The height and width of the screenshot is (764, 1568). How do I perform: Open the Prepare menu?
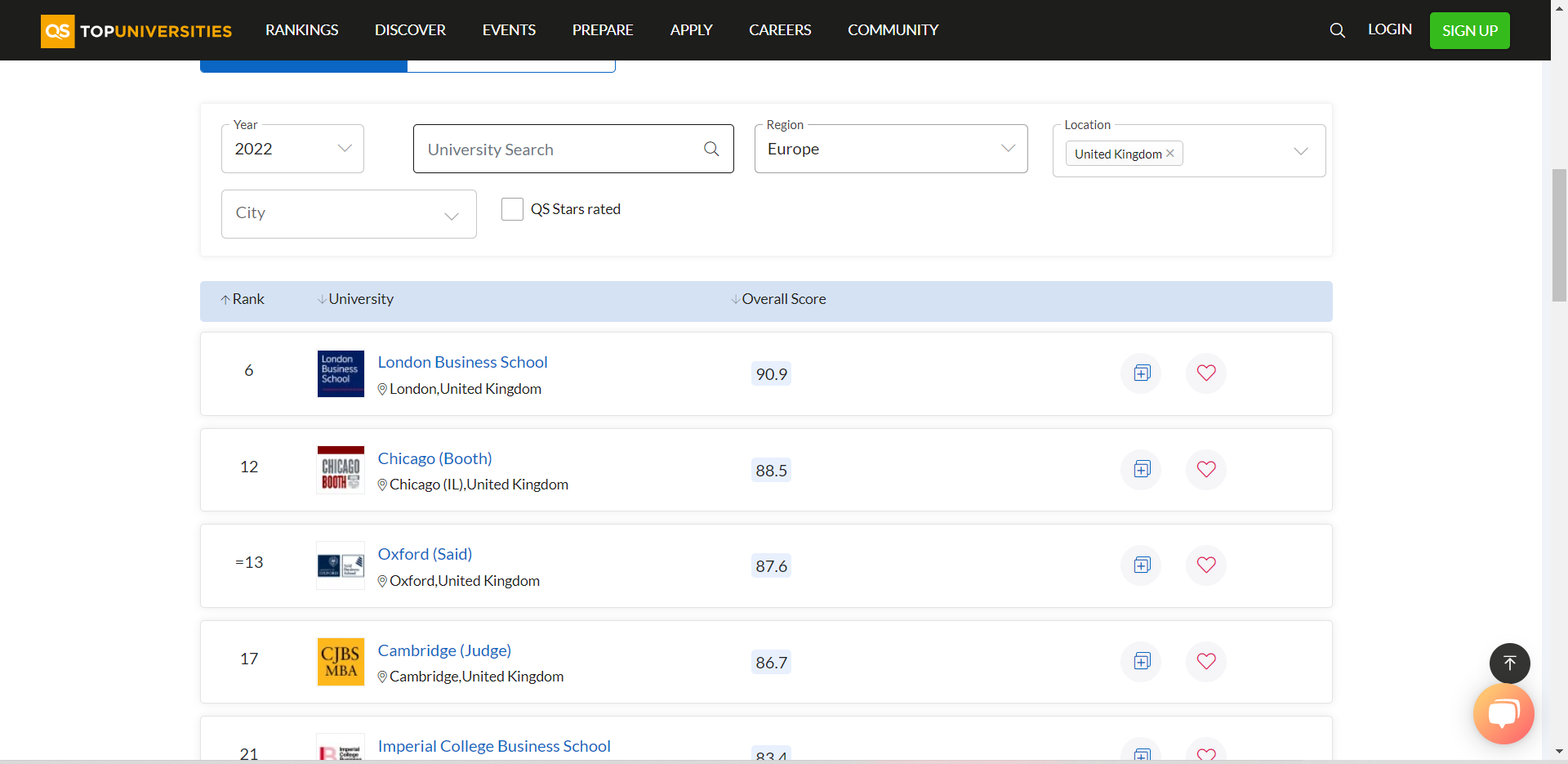(603, 30)
